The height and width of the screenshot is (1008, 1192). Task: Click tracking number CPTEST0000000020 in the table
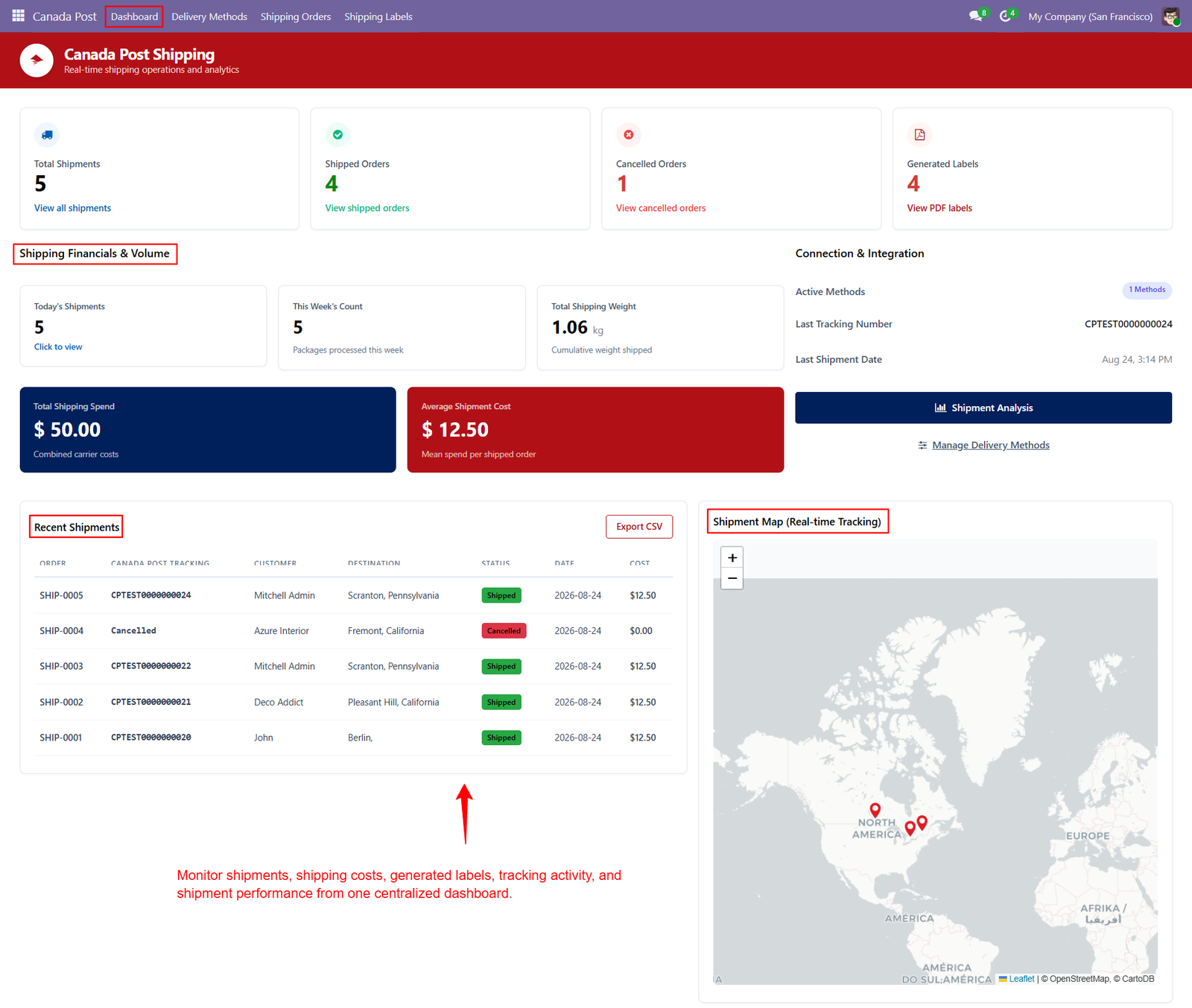click(151, 738)
